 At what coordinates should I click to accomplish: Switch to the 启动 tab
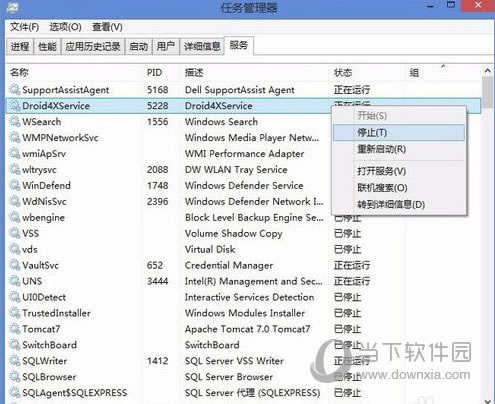coord(138,46)
